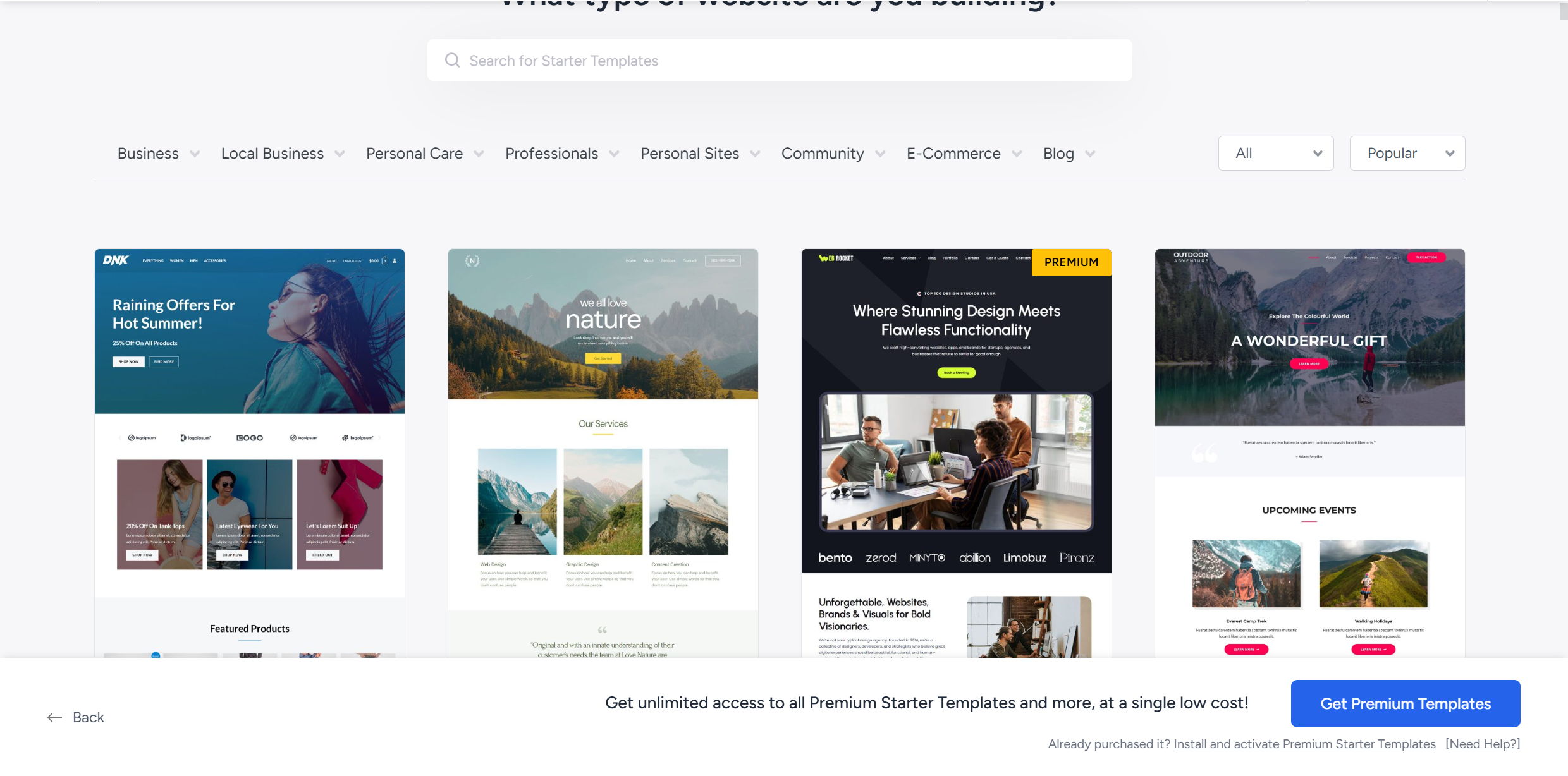Open the Blog category tab
This screenshot has height=776, width=1568.
point(1058,154)
